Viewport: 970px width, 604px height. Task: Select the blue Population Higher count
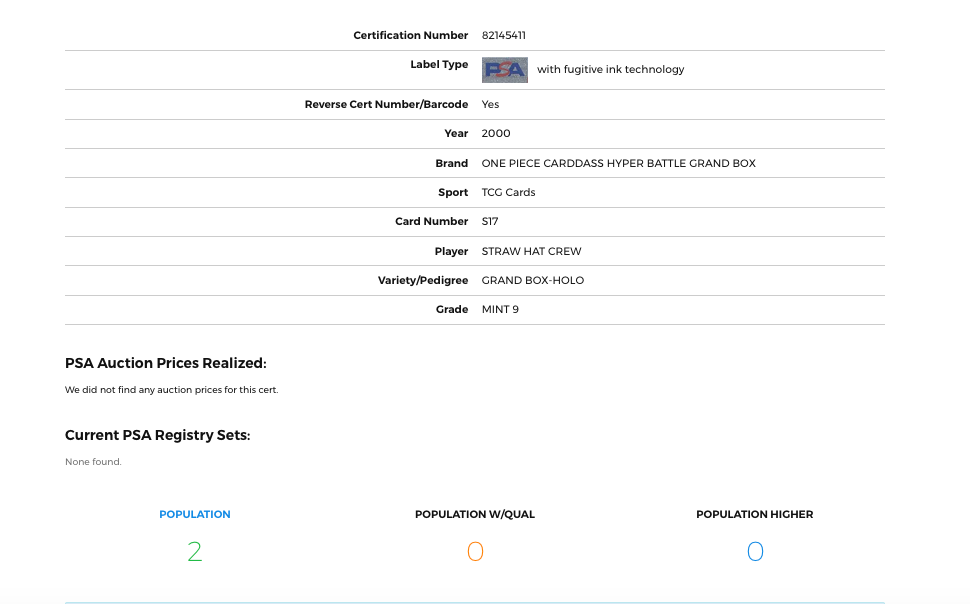(x=755, y=551)
